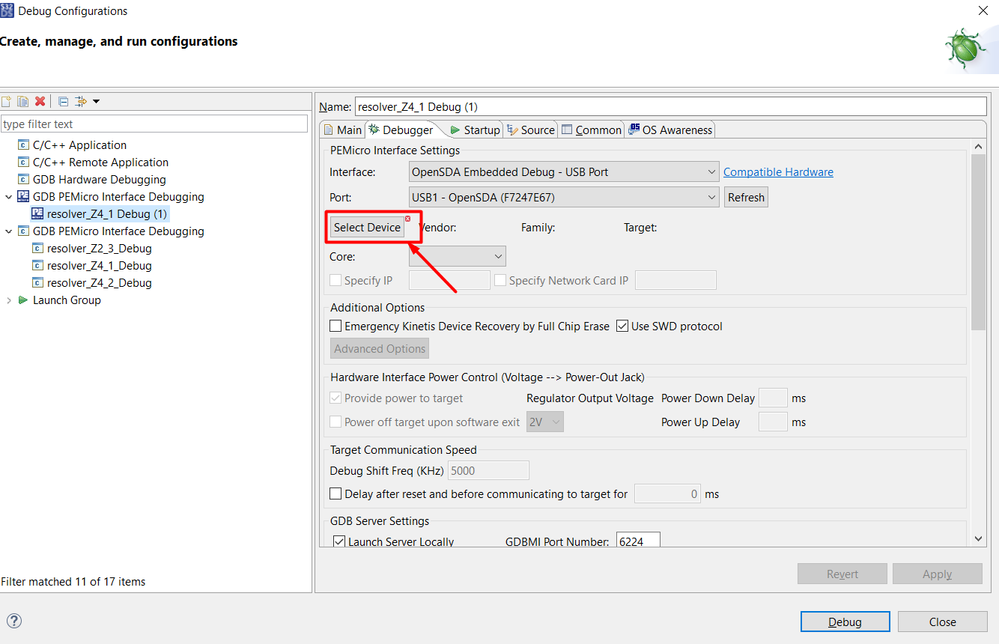This screenshot has width=999, height=644.
Task: Toggle the Use SWD protocol checkbox
Action: pos(622,326)
